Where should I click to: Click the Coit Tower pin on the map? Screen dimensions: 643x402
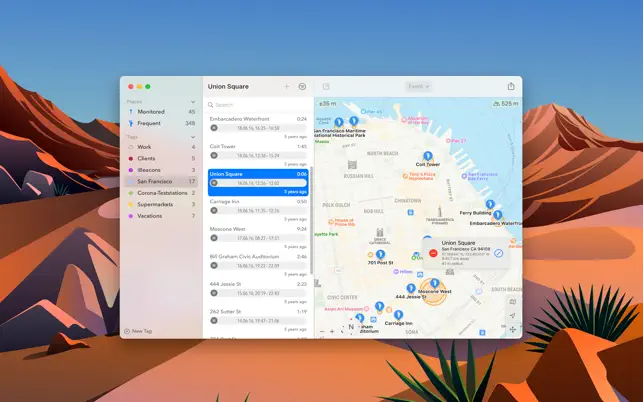(x=428, y=157)
